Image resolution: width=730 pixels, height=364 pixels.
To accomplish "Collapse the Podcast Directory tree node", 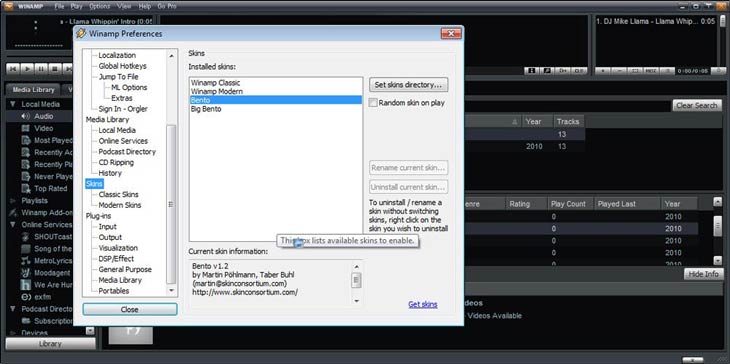I will tap(13, 309).
